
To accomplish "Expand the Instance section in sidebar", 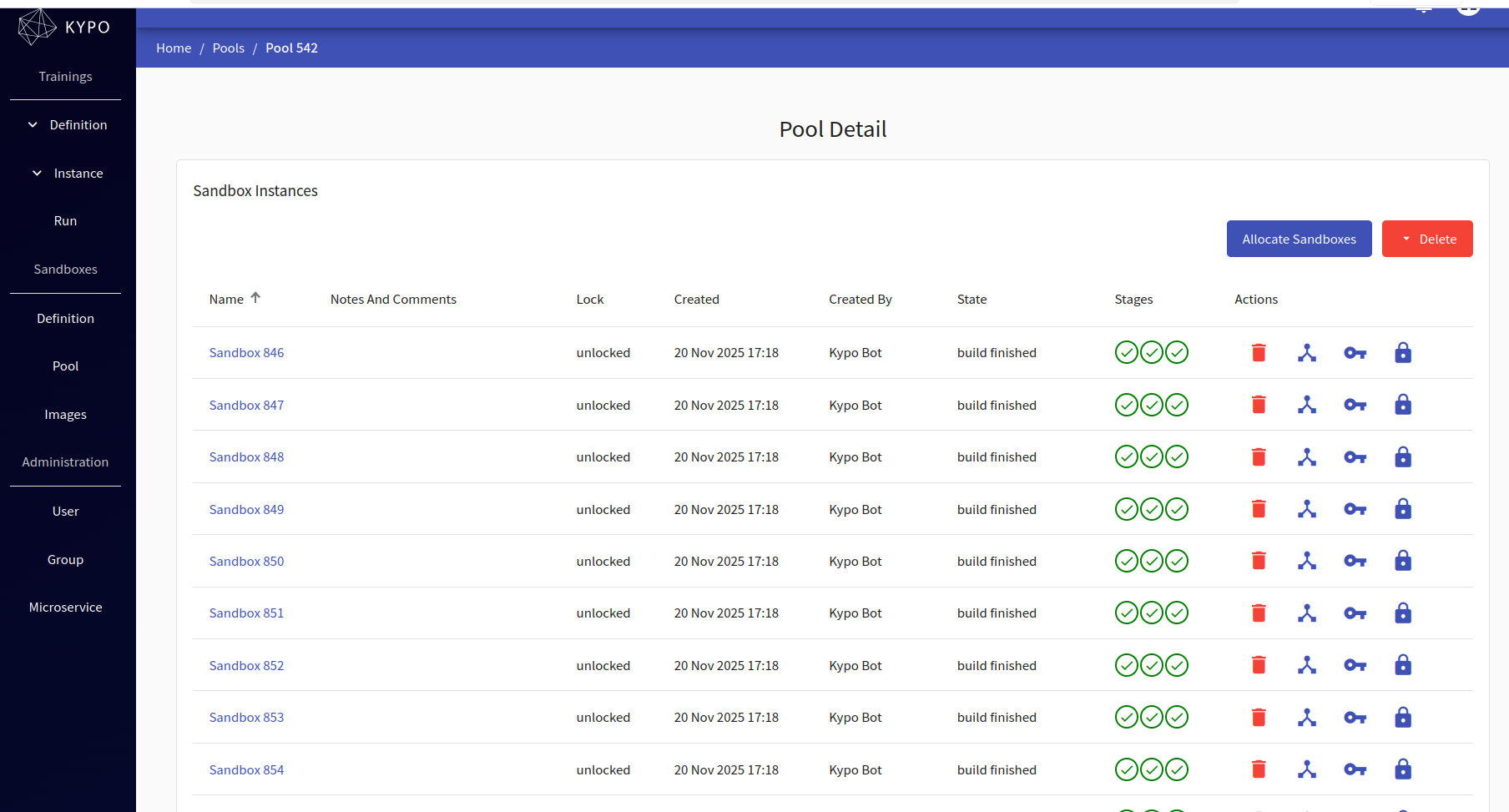I will [67, 174].
